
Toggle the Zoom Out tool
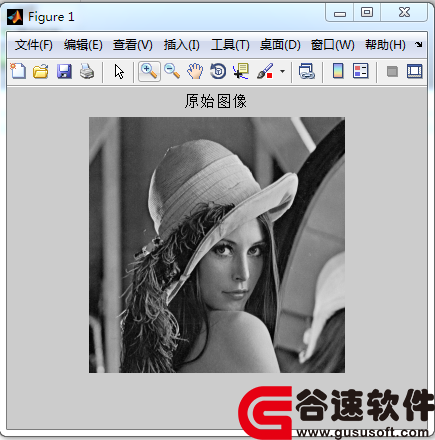click(x=172, y=71)
